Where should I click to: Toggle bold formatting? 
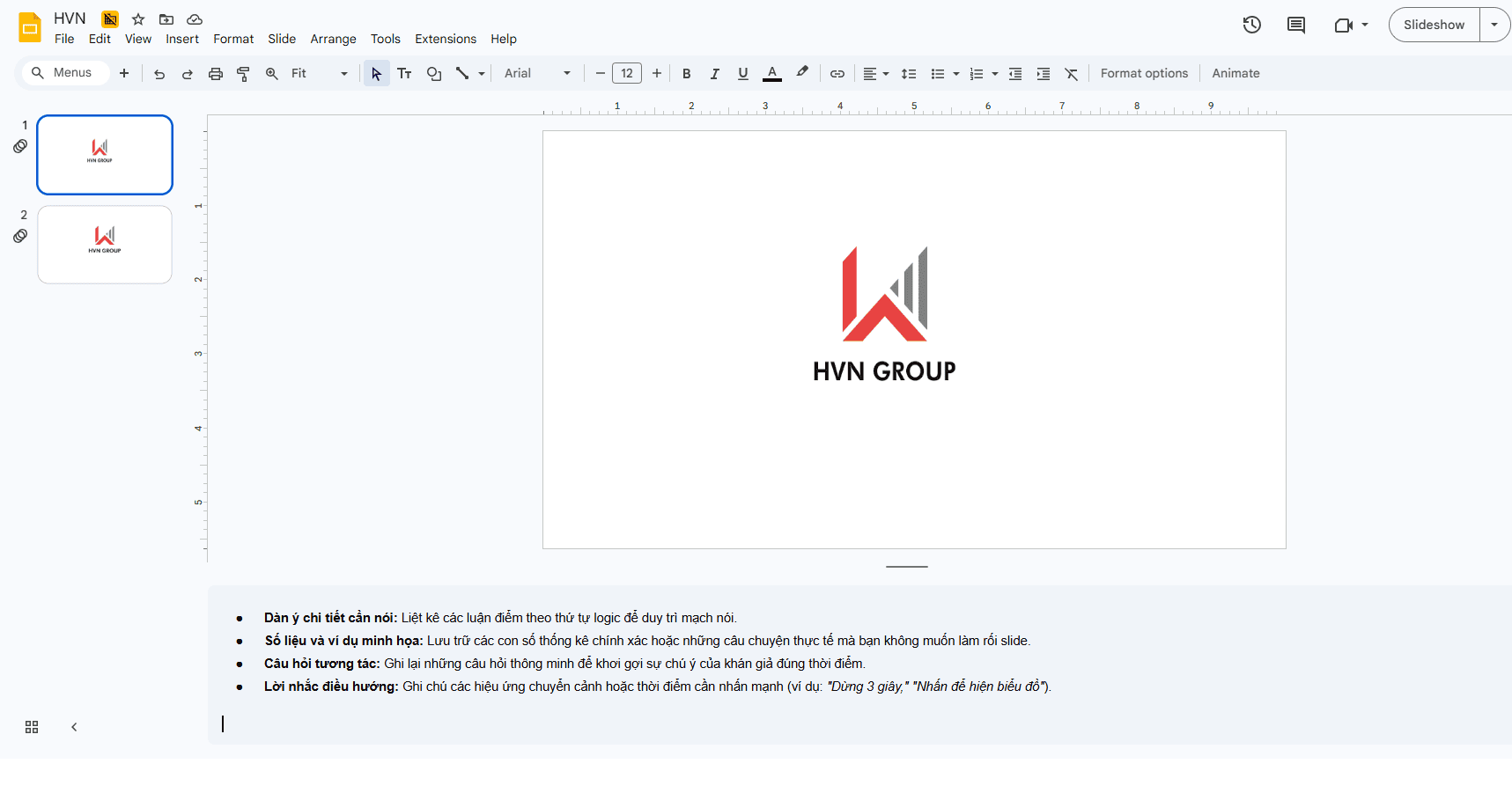coord(687,74)
